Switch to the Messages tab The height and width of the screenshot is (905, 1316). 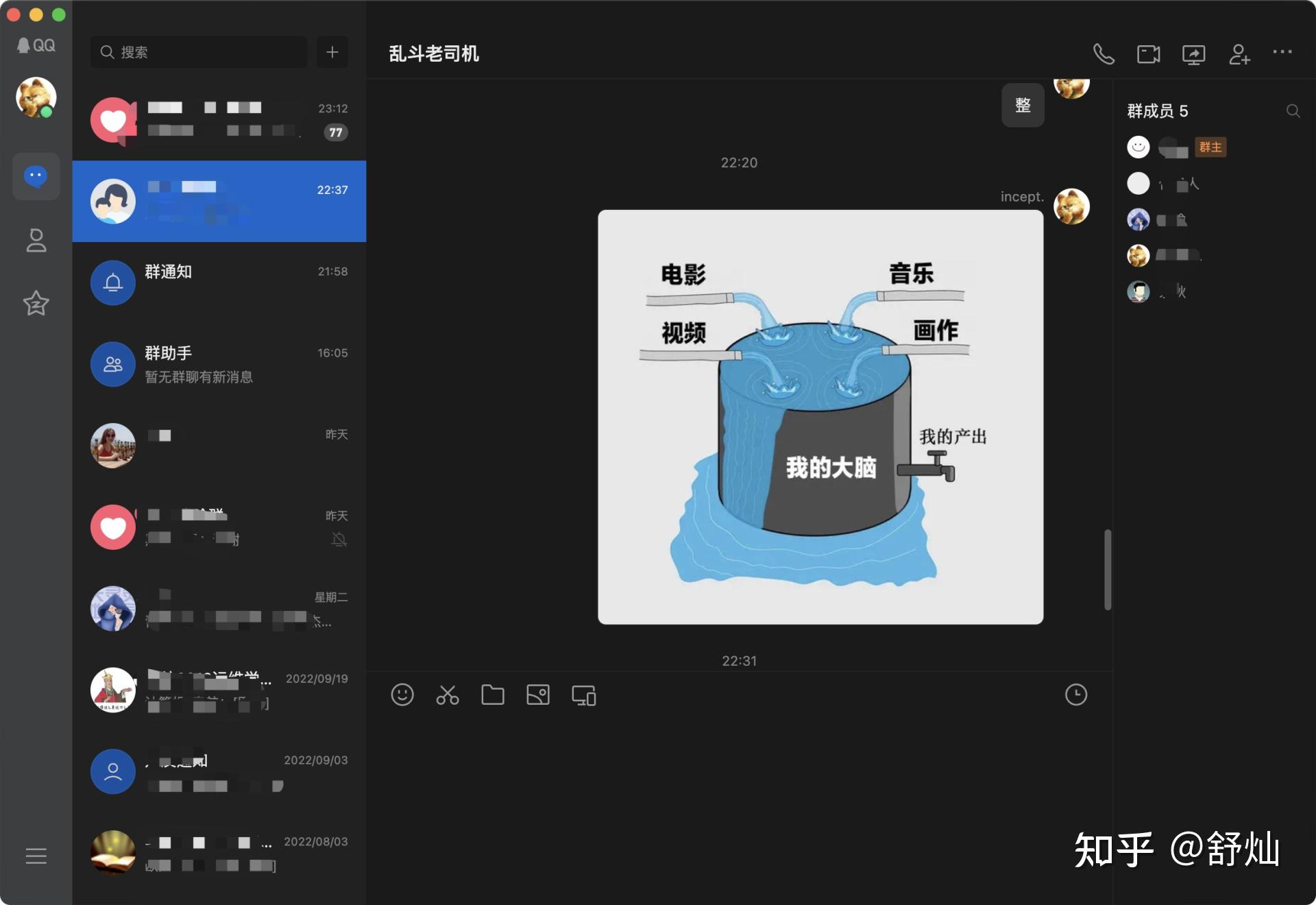tap(36, 176)
